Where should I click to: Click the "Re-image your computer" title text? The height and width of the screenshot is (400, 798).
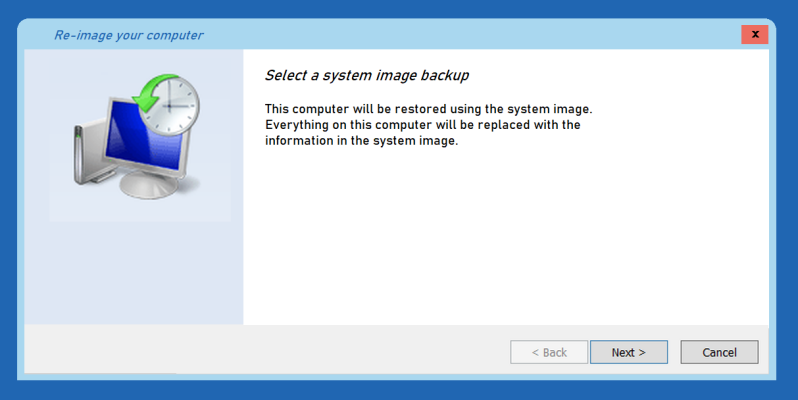128,36
